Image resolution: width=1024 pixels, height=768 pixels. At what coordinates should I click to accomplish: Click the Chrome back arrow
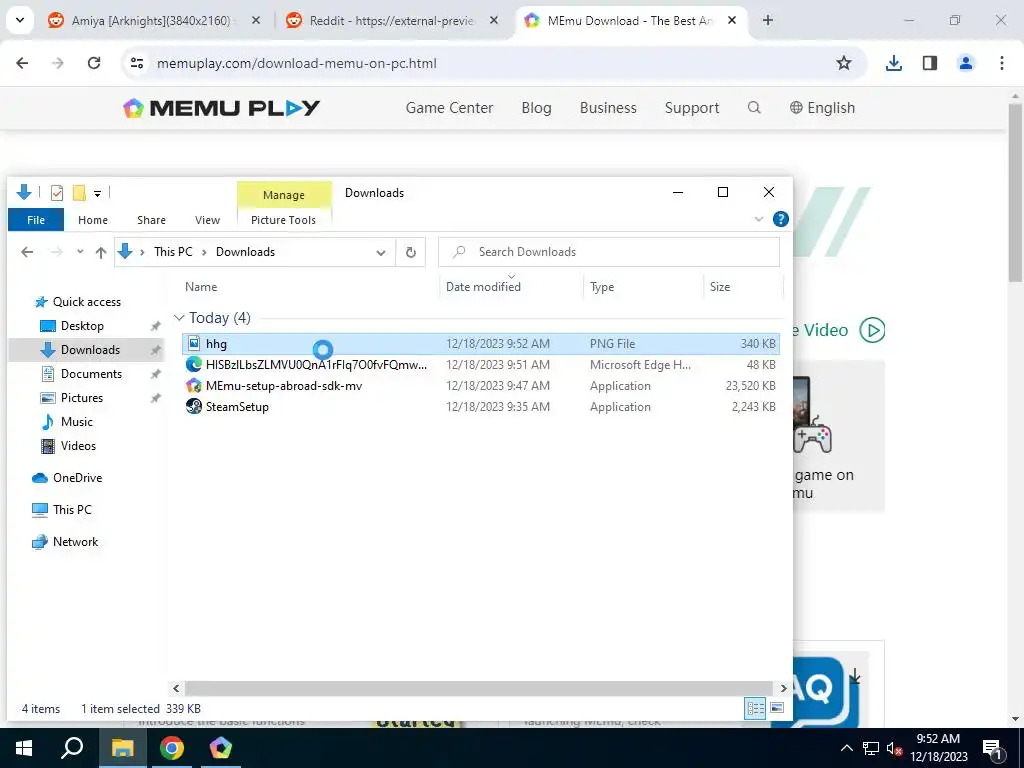click(x=22, y=63)
